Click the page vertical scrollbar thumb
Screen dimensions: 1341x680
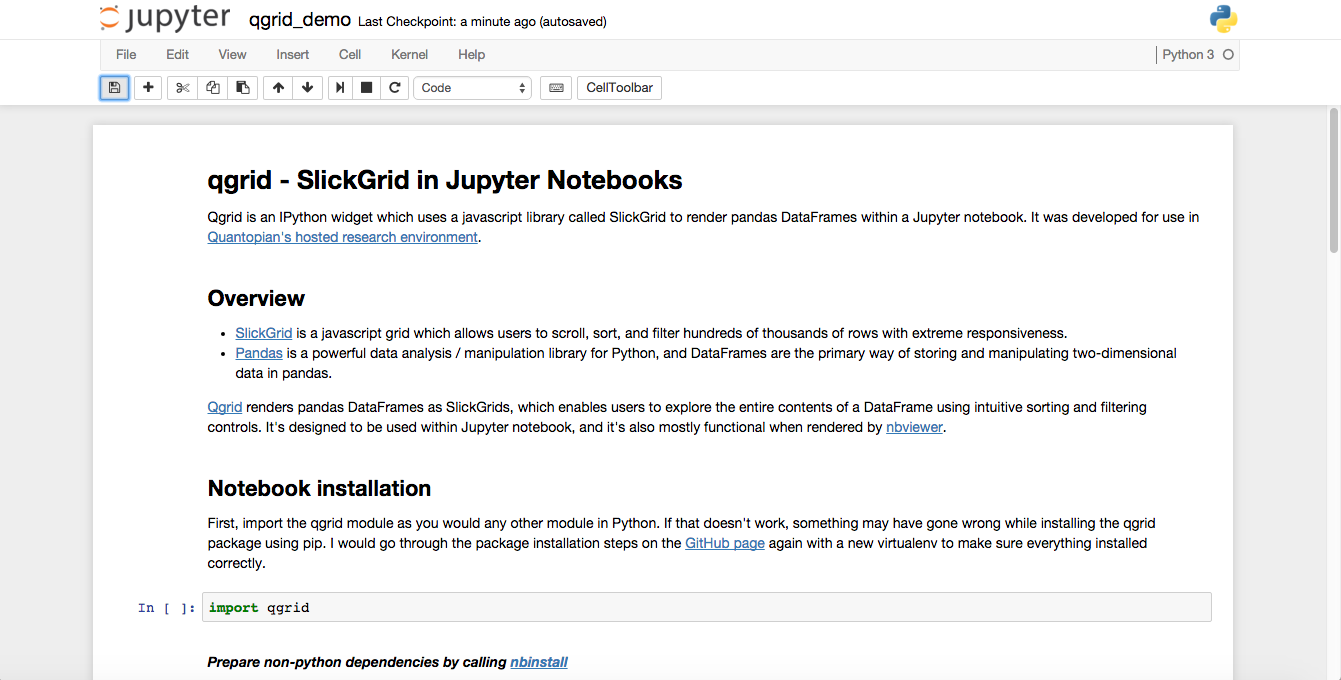click(x=1334, y=178)
